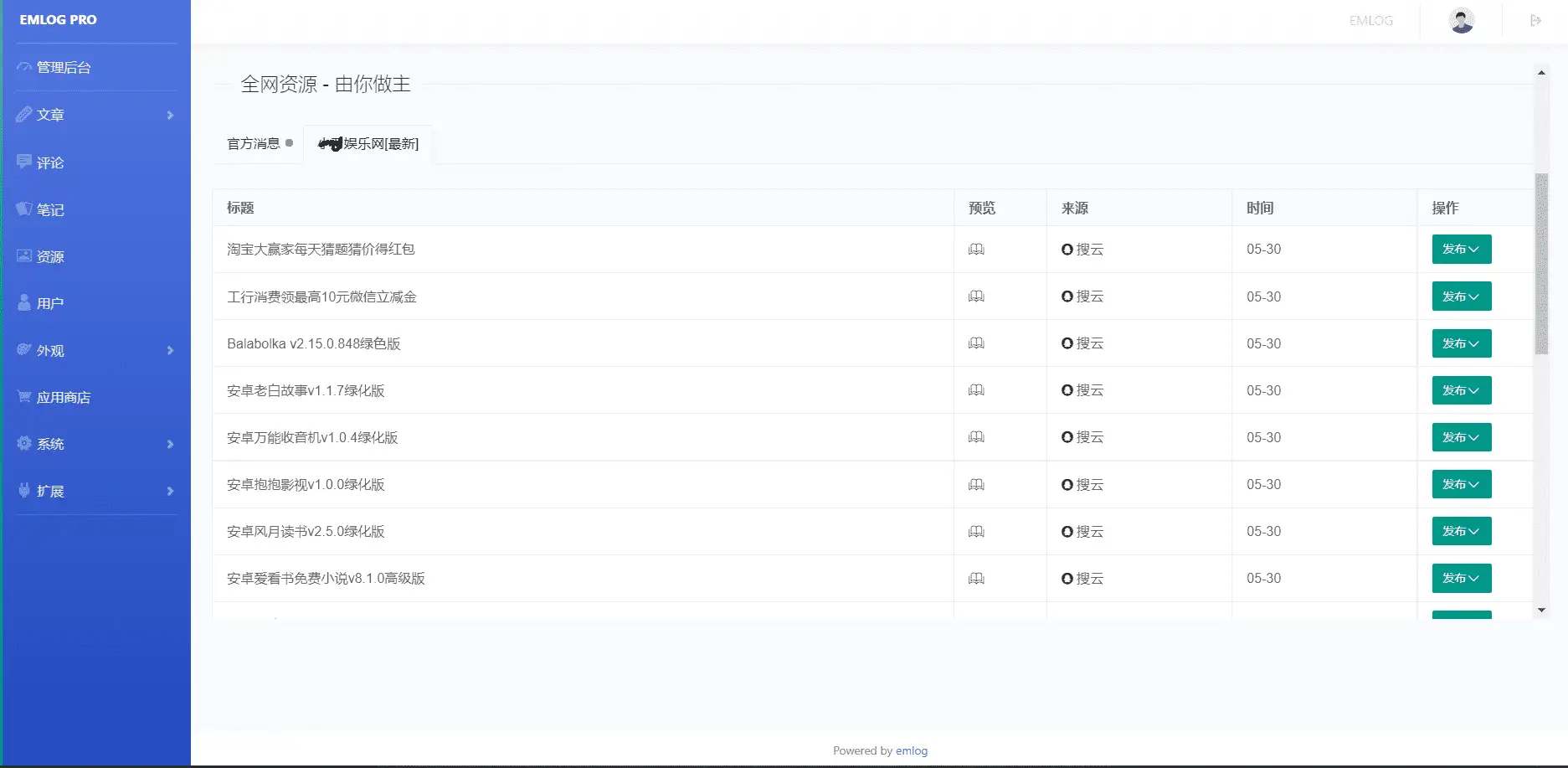Screen dimensions: 1568x768
Task: Switch to the 官方消息 tab
Action: point(254,144)
